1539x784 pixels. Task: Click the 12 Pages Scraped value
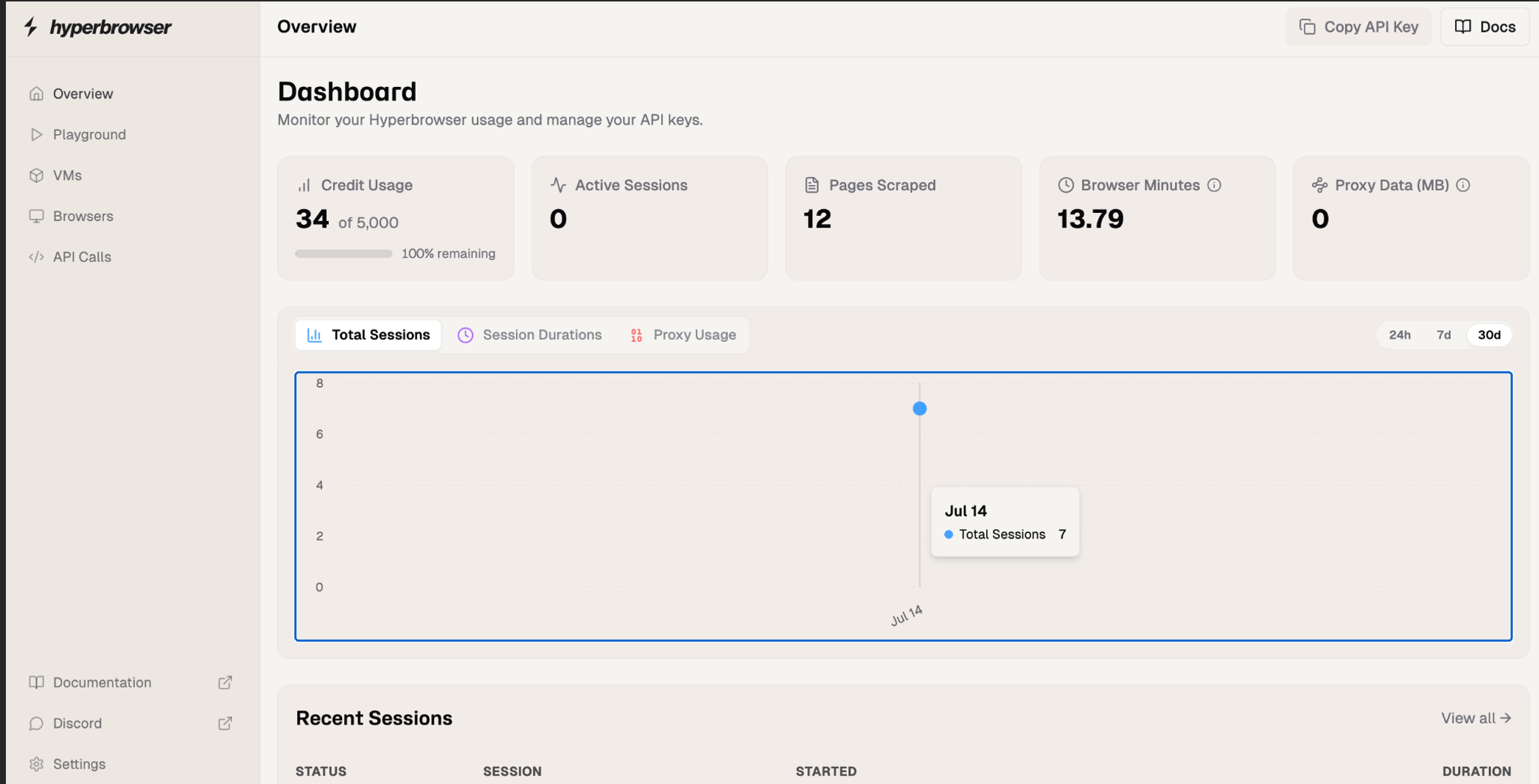(817, 219)
